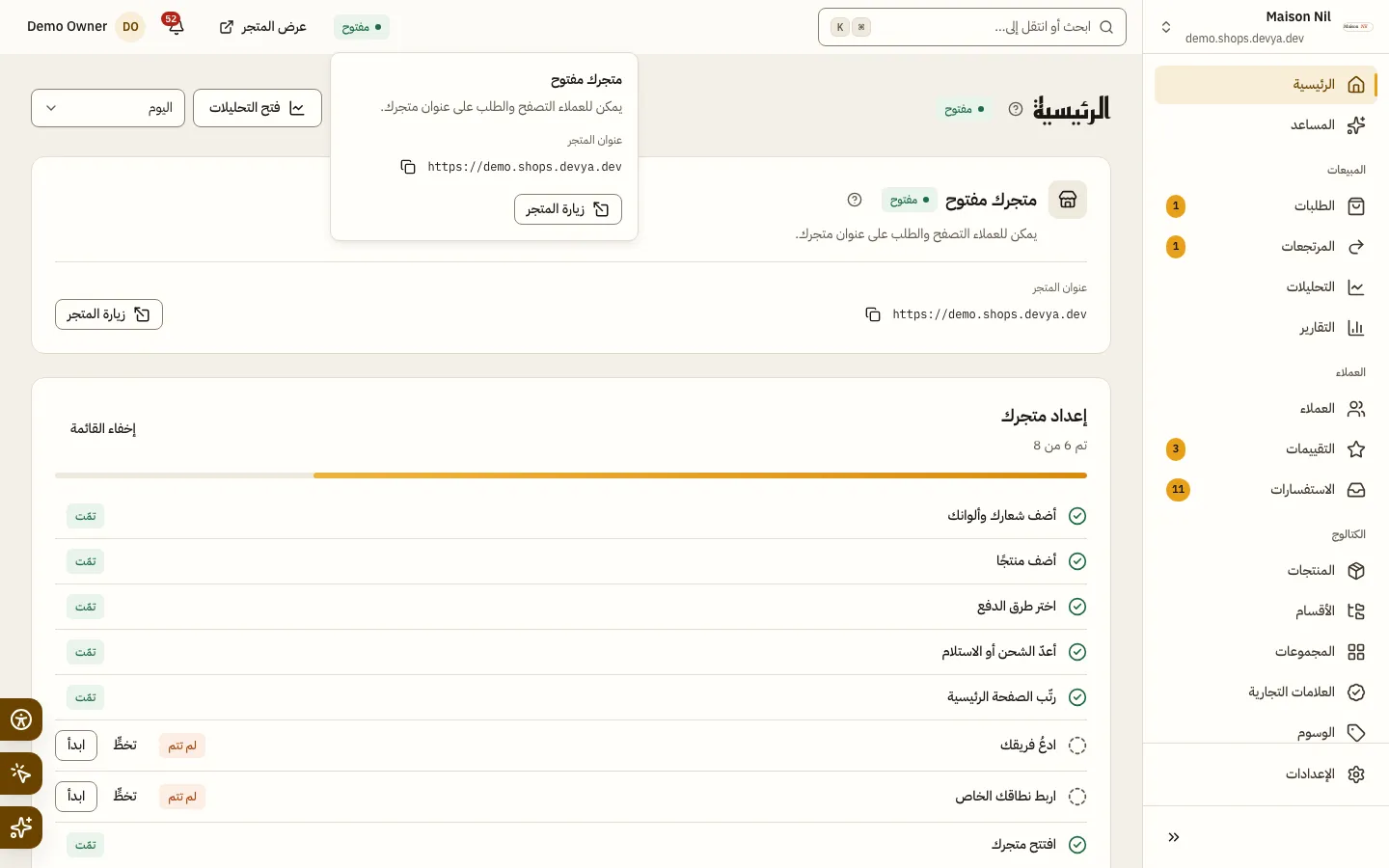
Task: Open المساعد in the sidebar
Action: (1266, 125)
